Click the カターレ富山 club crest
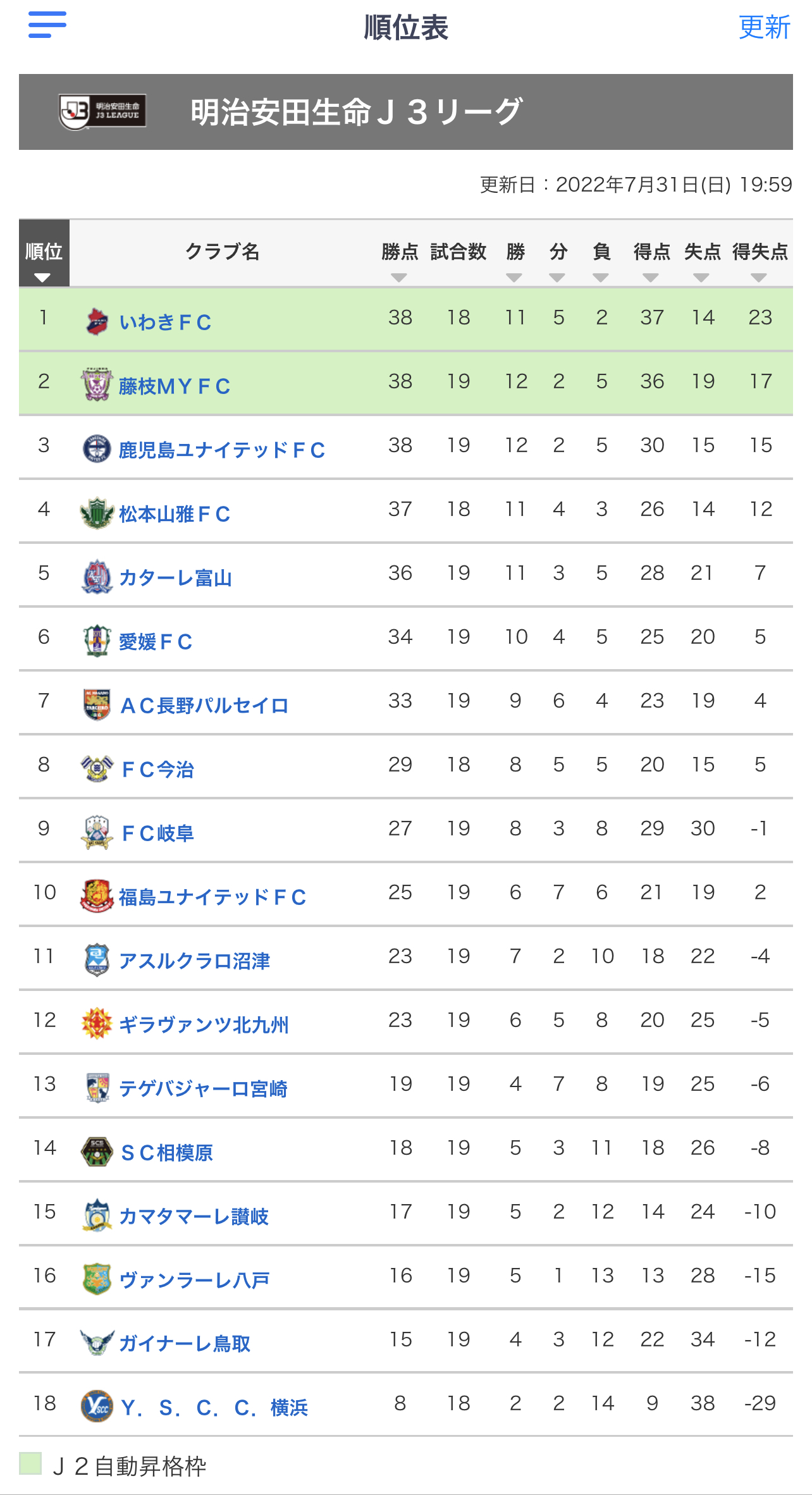 97,577
